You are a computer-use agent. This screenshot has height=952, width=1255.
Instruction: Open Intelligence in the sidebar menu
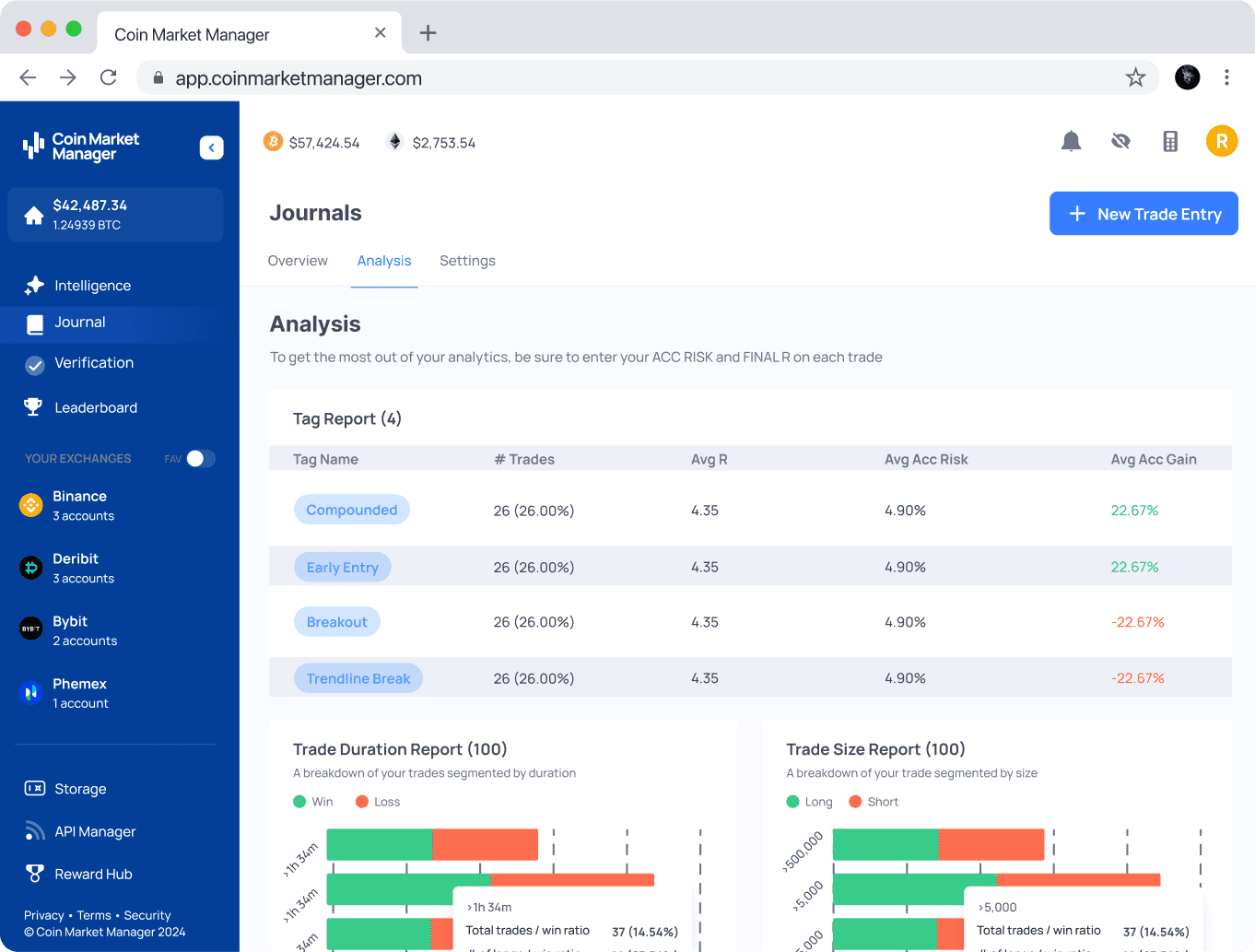(92, 286)
